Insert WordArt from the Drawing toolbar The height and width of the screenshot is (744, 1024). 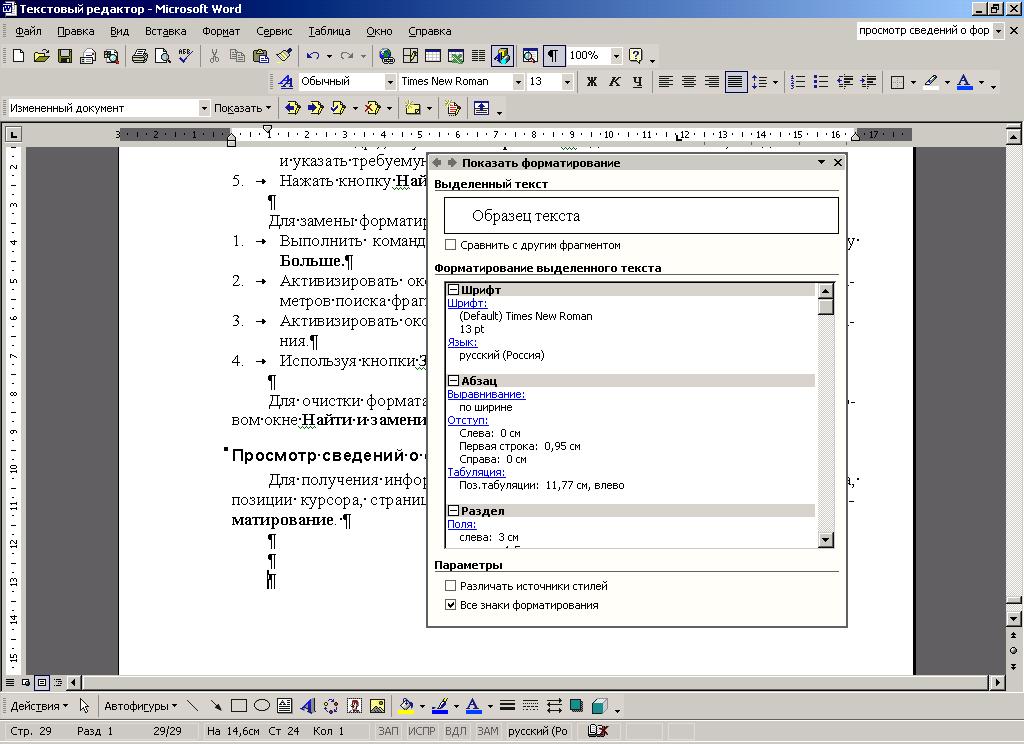[308, 705]
